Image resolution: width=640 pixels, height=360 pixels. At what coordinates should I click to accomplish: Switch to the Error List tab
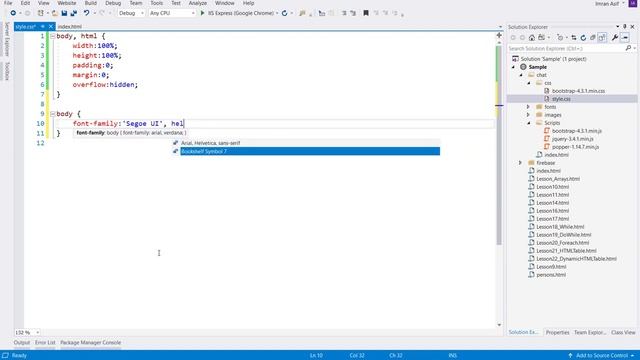(45, 343)
